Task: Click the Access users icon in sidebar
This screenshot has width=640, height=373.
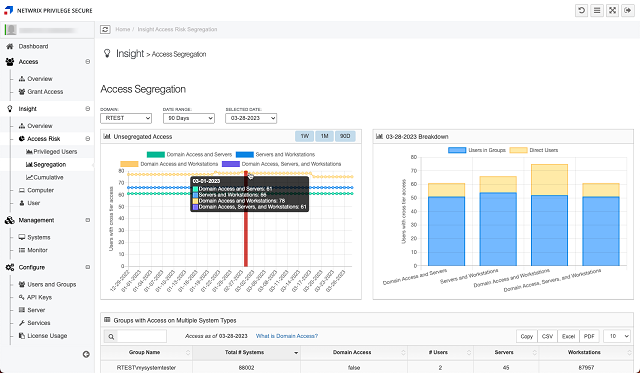Action: coord(10,62)
